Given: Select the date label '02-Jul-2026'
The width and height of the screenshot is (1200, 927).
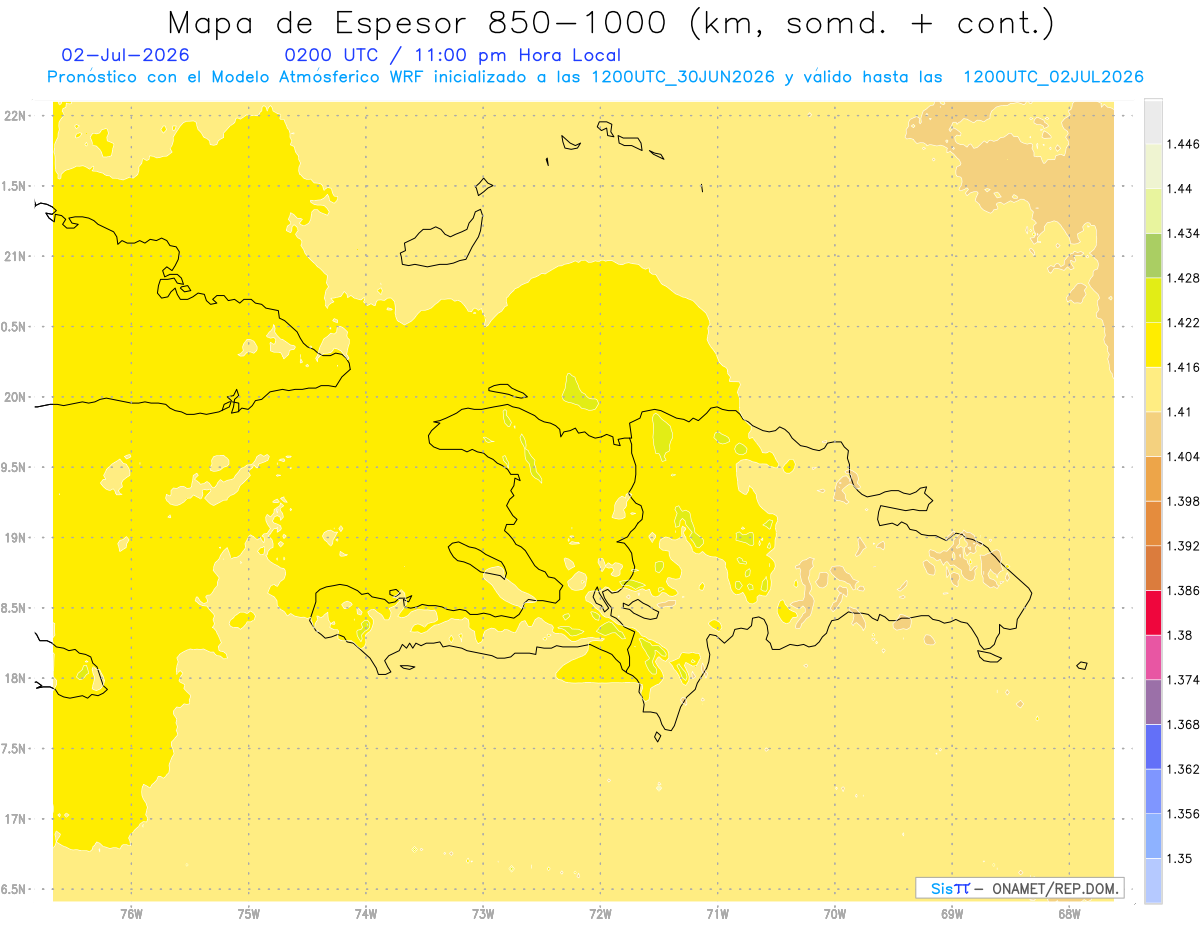Looking at the screenshot, I should click(125, 55).
